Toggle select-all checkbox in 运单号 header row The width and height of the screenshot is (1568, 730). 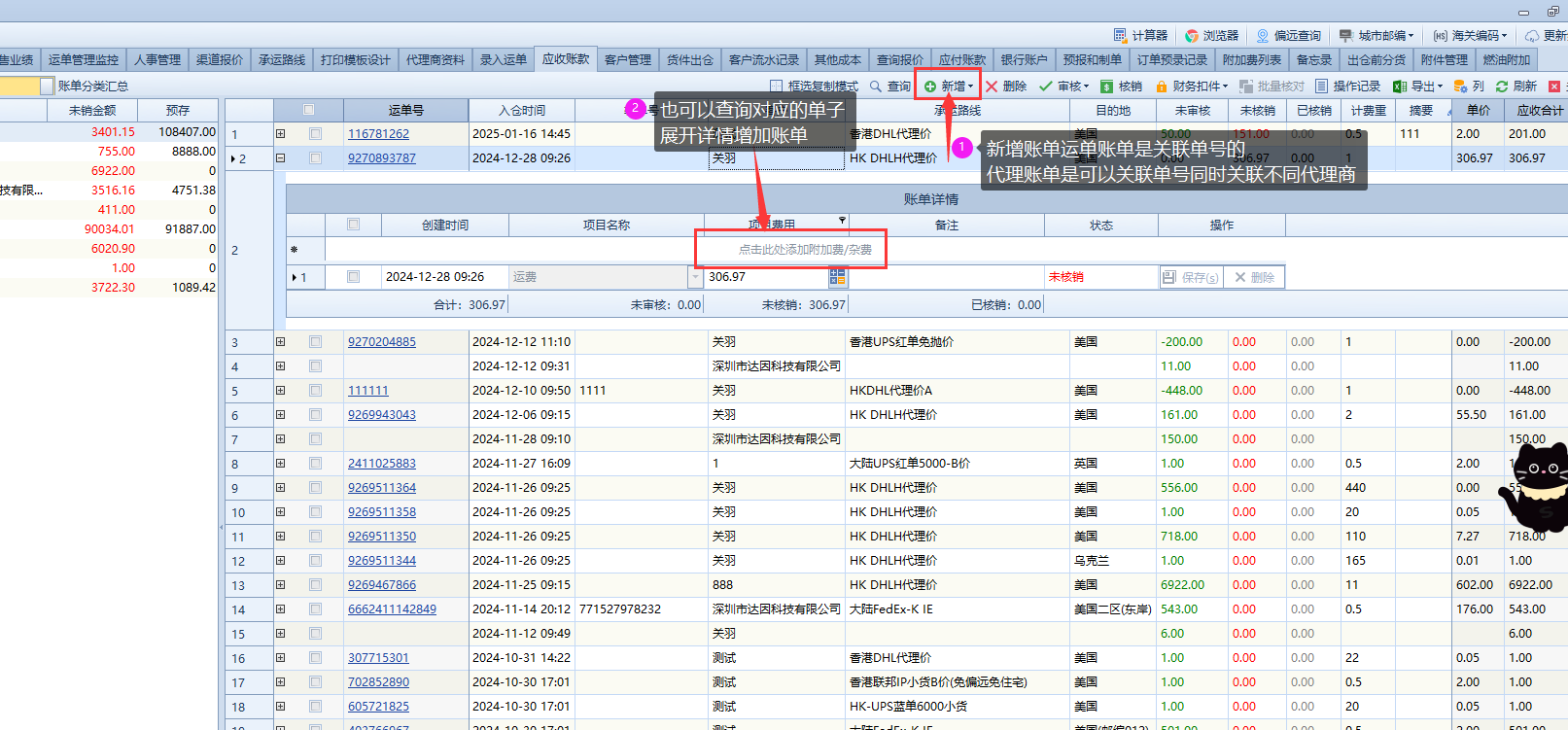(x=309, y=111)
